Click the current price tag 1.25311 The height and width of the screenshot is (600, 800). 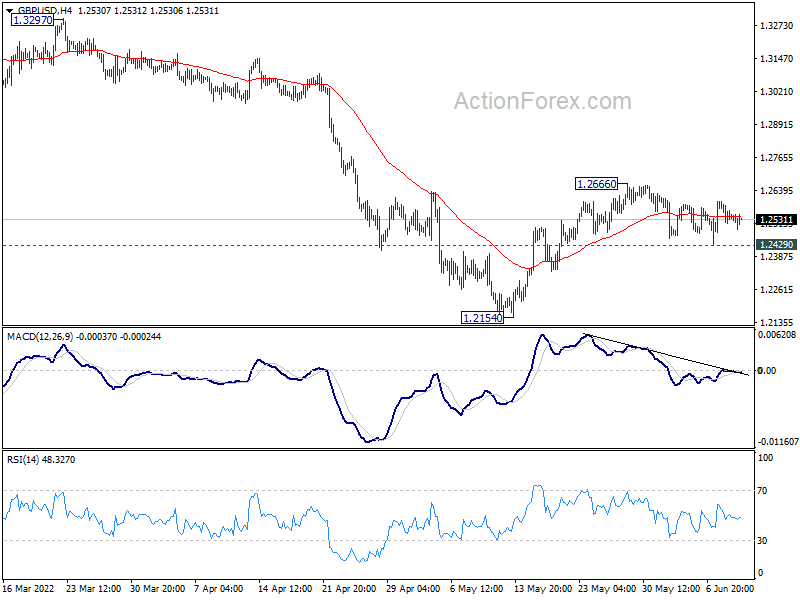(776, 220)
